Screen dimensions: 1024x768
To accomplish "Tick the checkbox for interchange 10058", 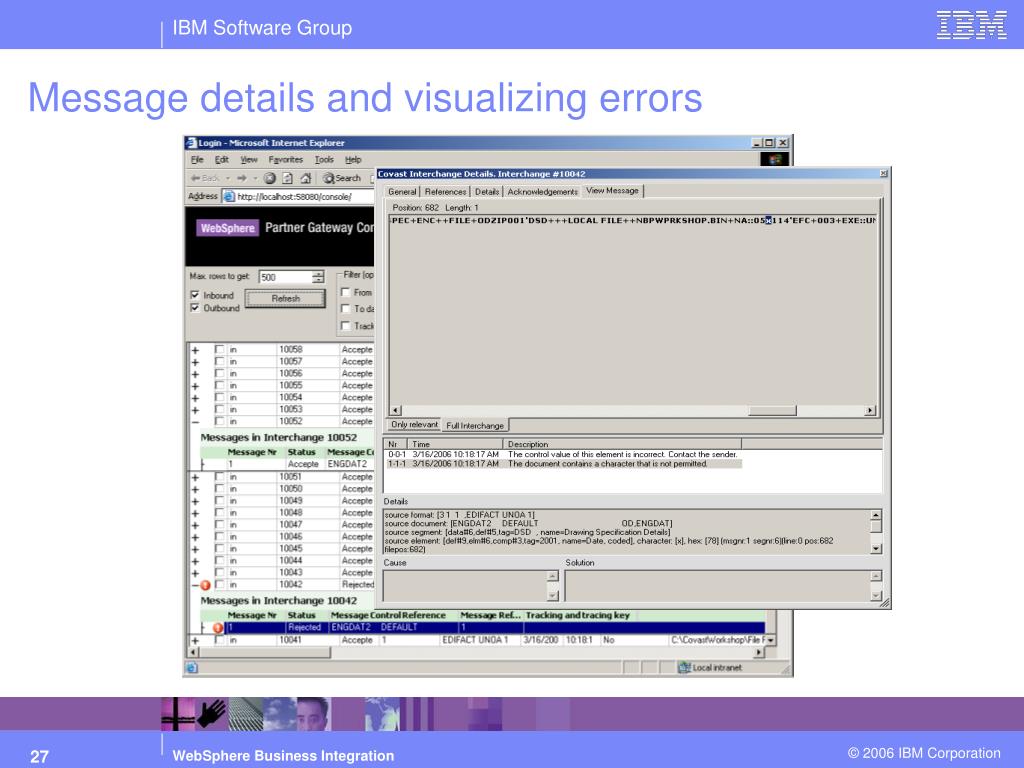I will point(220,350).
